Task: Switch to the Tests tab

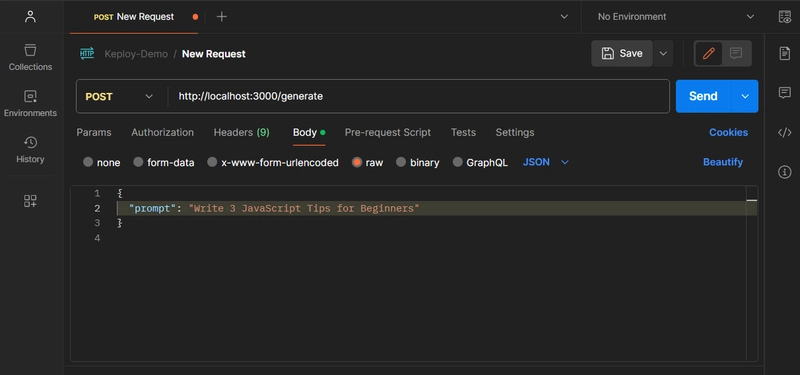Action: click(463, 132)
